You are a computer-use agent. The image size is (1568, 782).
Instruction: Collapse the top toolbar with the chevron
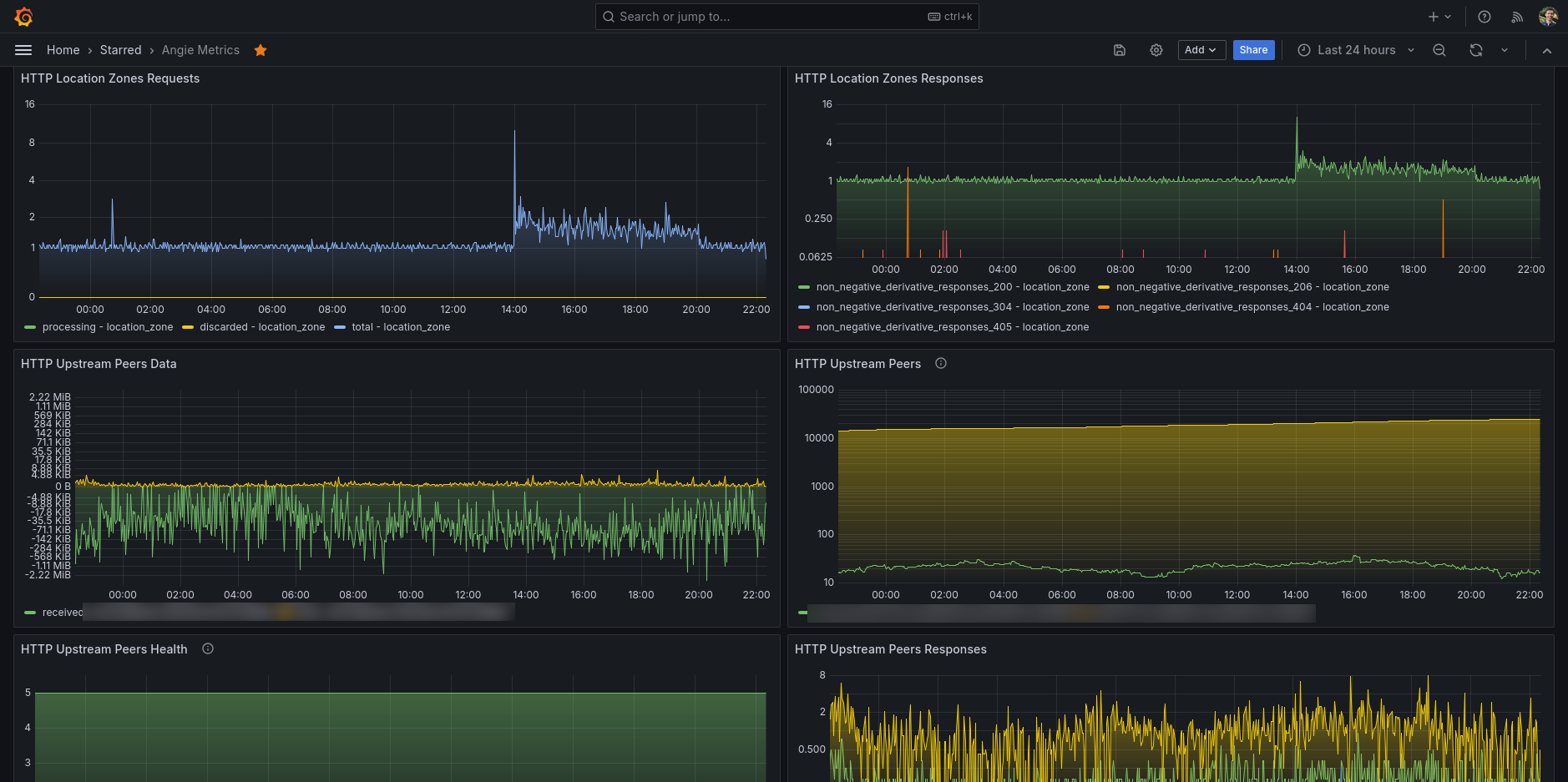point(1547,50)
